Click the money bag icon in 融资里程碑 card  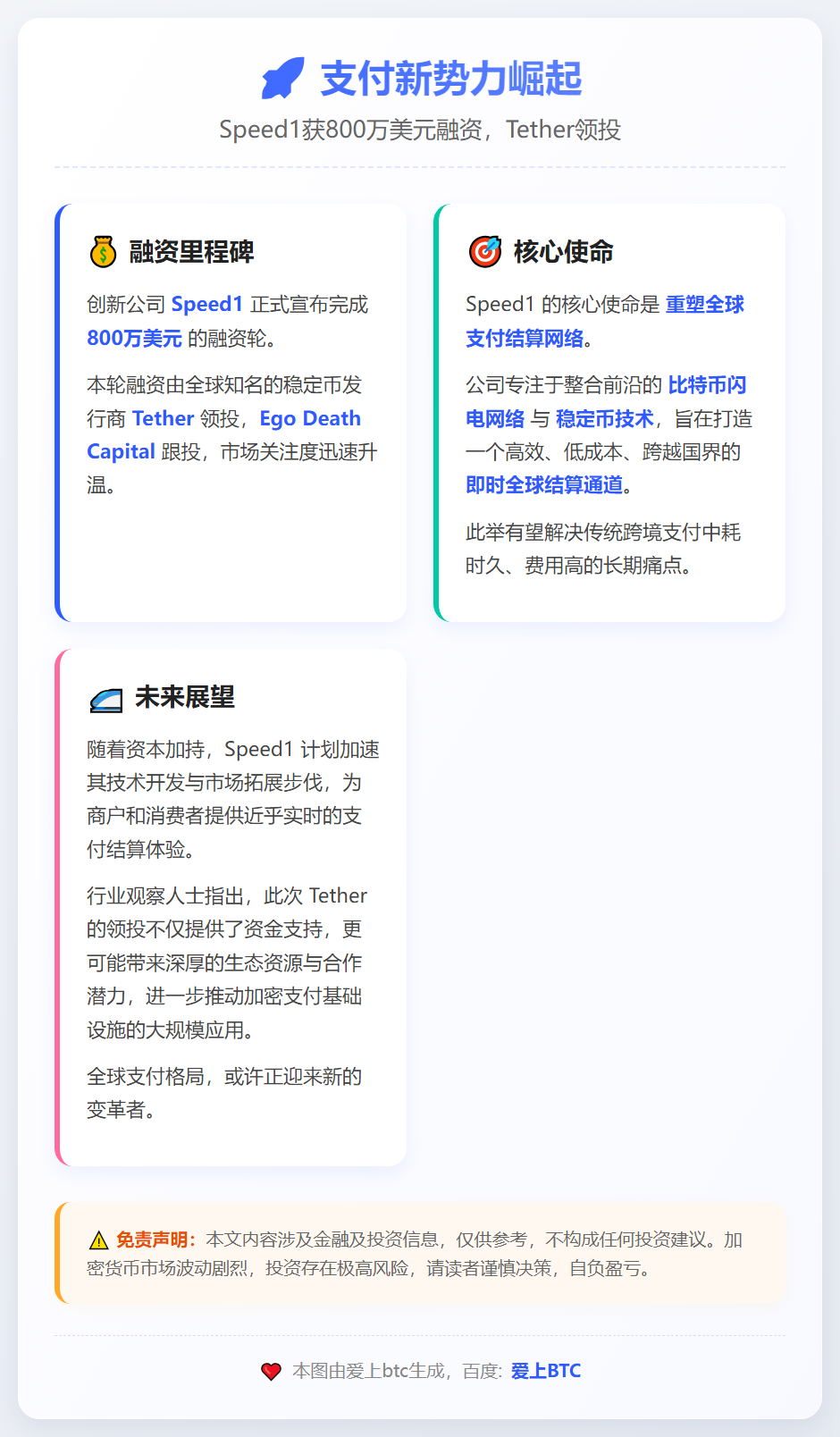[x=103, y=252]
